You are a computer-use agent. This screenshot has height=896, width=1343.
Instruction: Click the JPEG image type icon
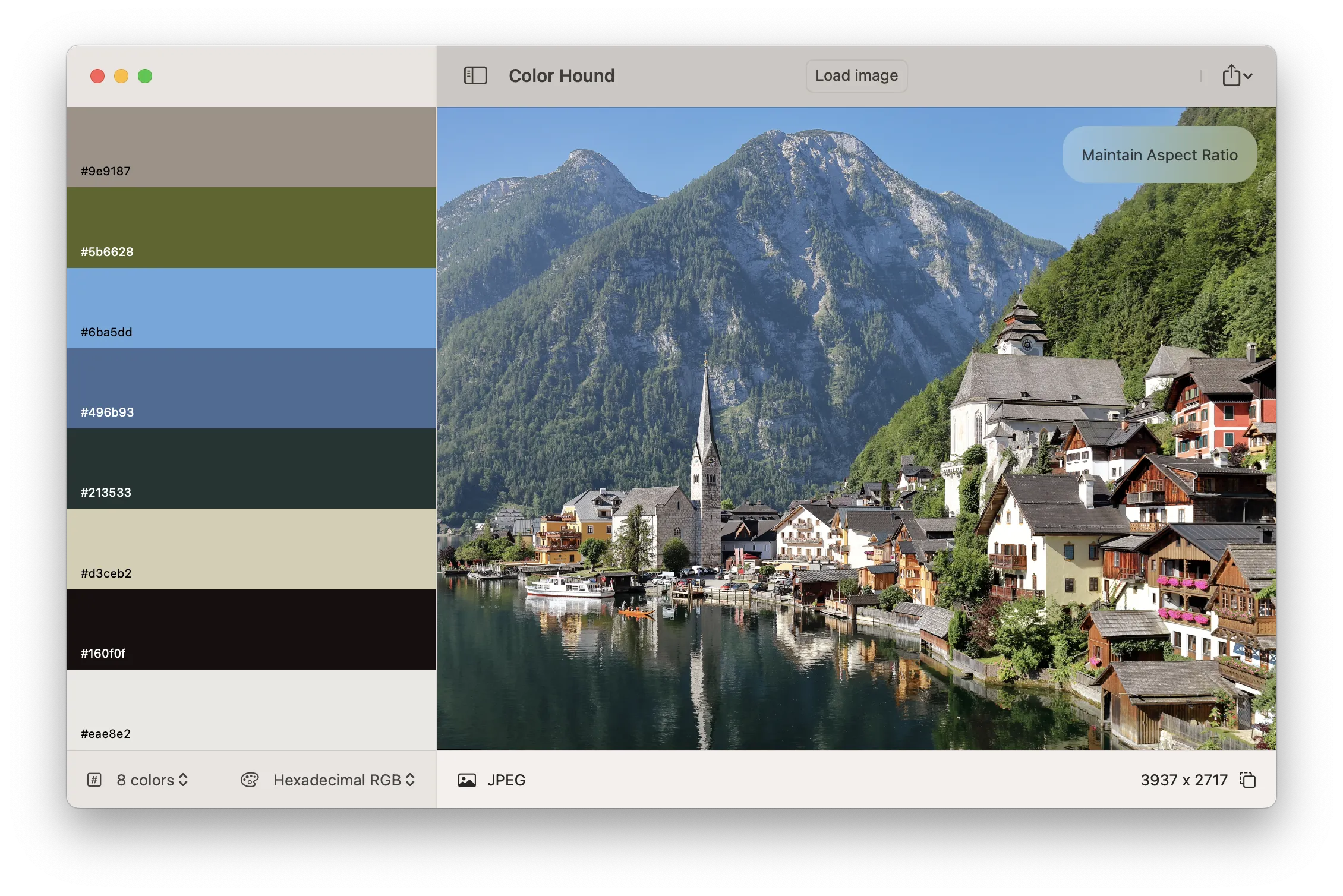pos(467,780)
